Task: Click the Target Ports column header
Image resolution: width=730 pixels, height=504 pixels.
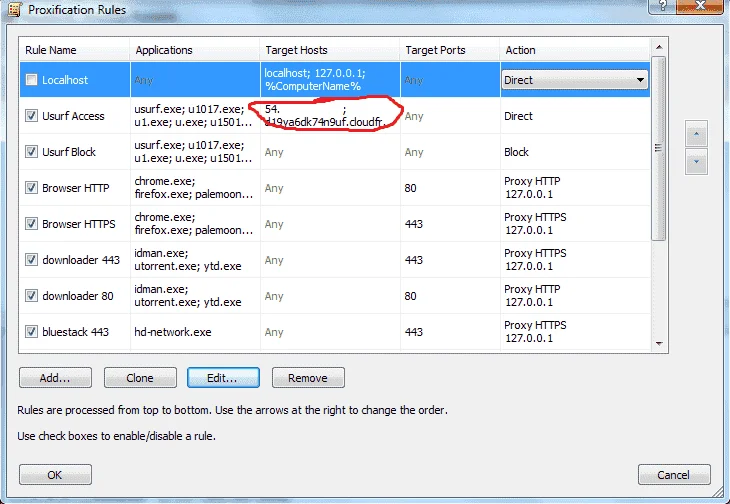Action: click(450, 50)
